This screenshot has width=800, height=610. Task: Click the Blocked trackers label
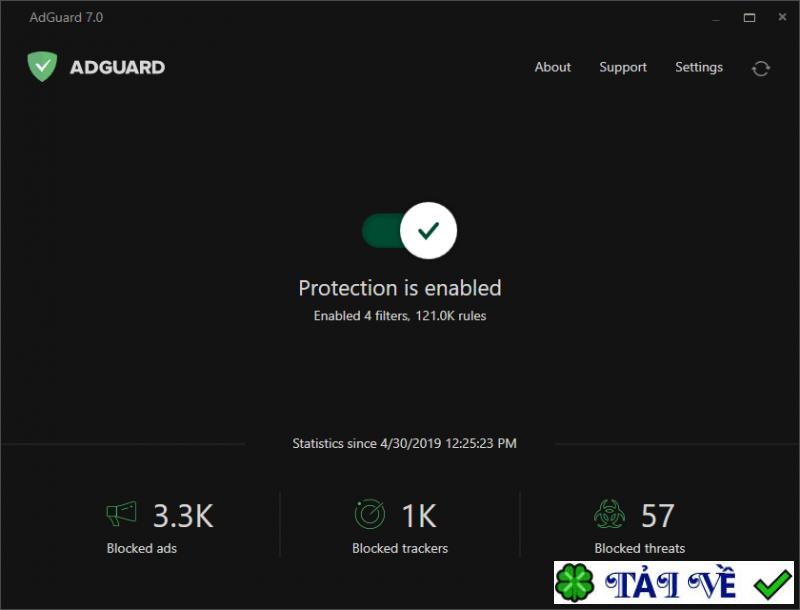[x=400, y=548]
